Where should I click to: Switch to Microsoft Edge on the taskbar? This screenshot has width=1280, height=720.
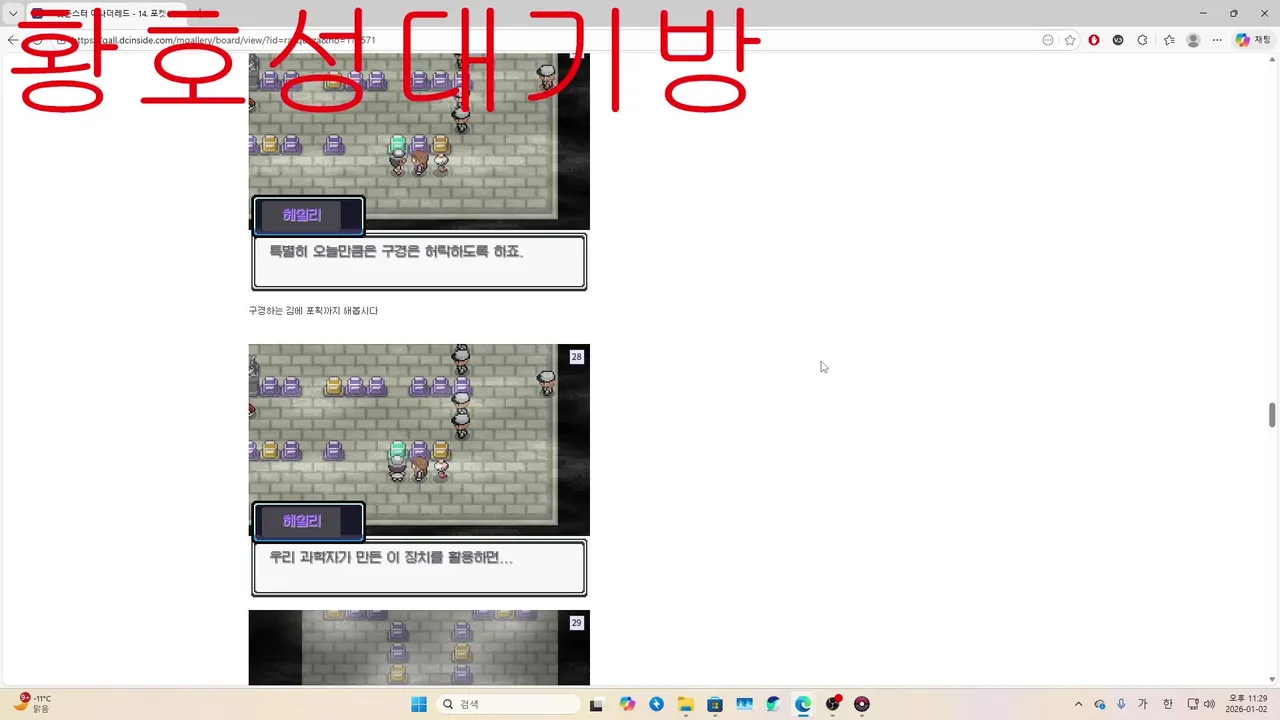[803, 704]
